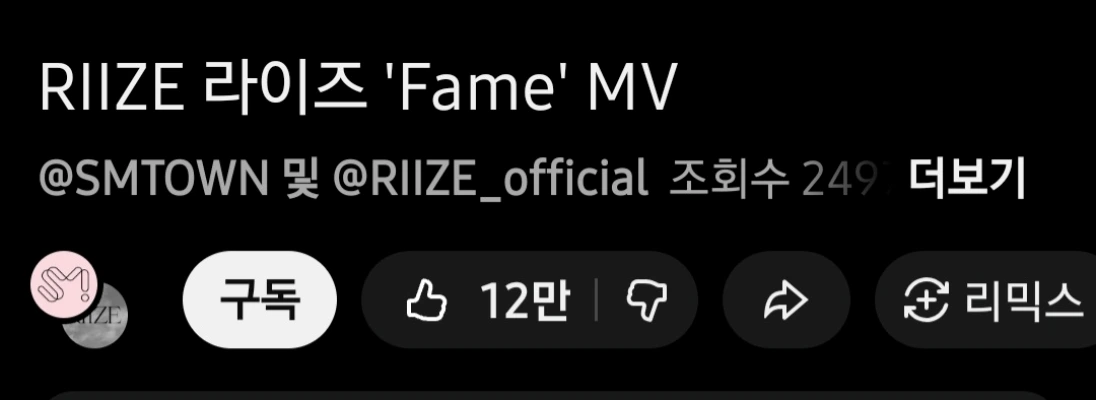1096x400 pixels.
Task: Tap the 조회수 view count text
Action: [728, 179]
